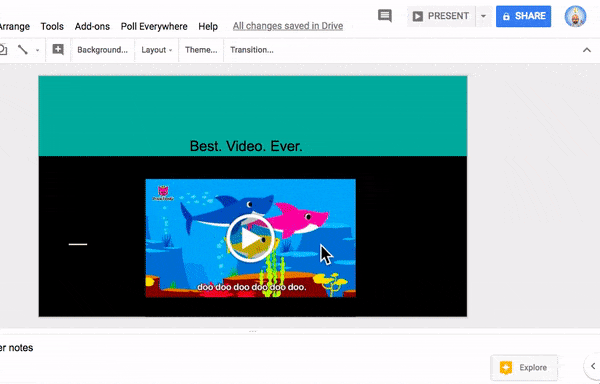Play the Baby Shark video
Viewport: 600px width, 384px height.
[250, 238]
